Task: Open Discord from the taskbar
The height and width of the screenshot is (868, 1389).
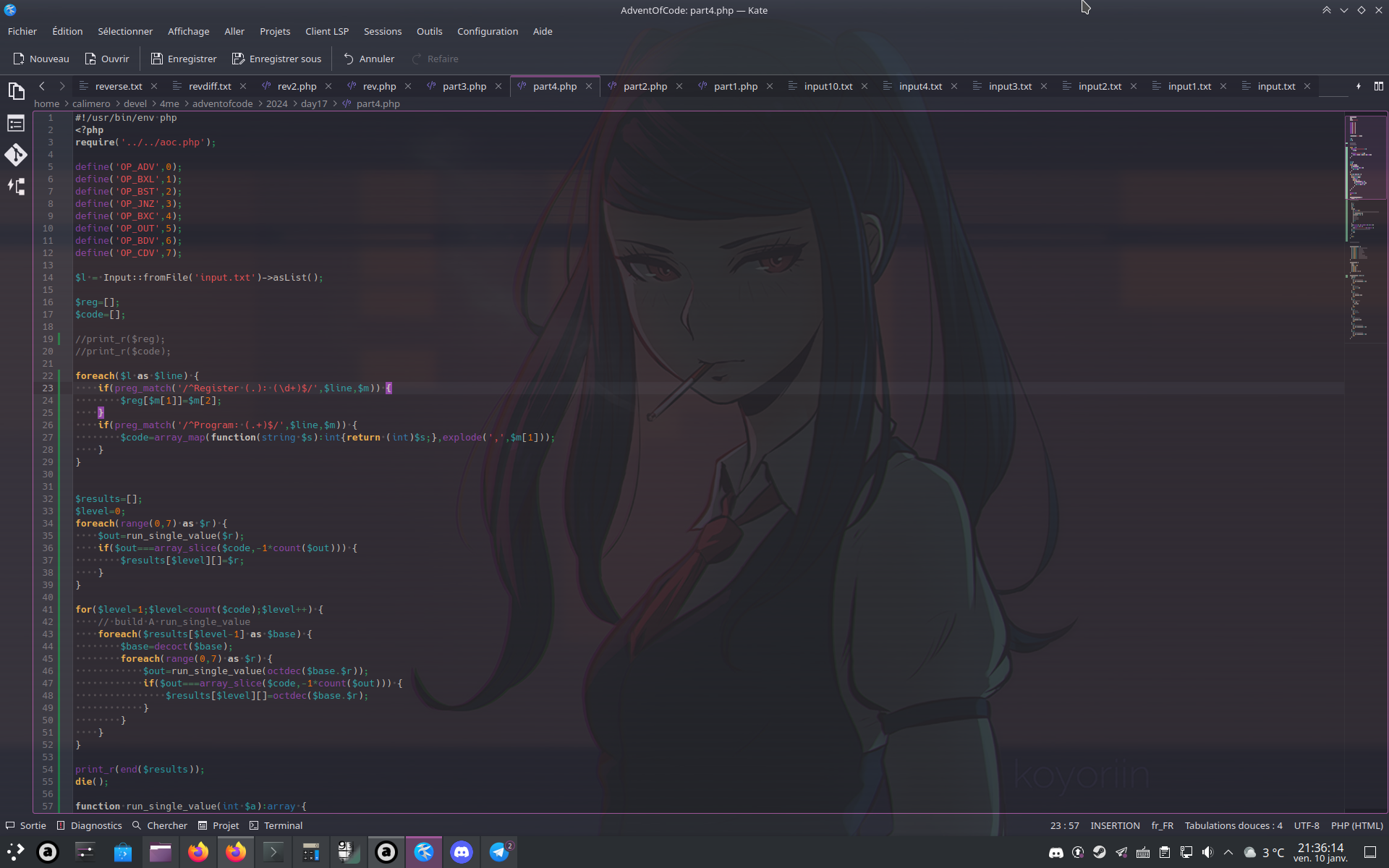Action: [x=462, y=852]
